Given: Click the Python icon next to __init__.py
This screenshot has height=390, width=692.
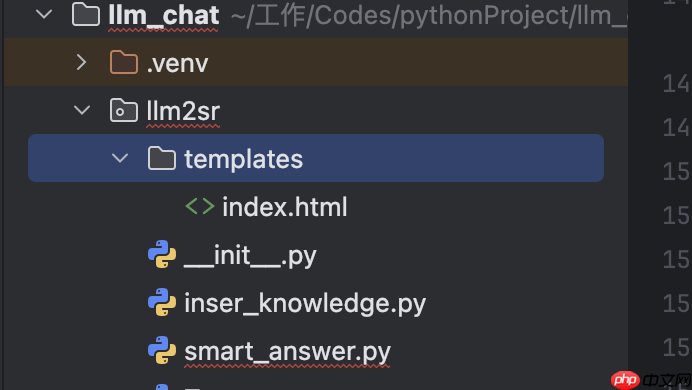Looking at the screenshot, I should point(162,254).
